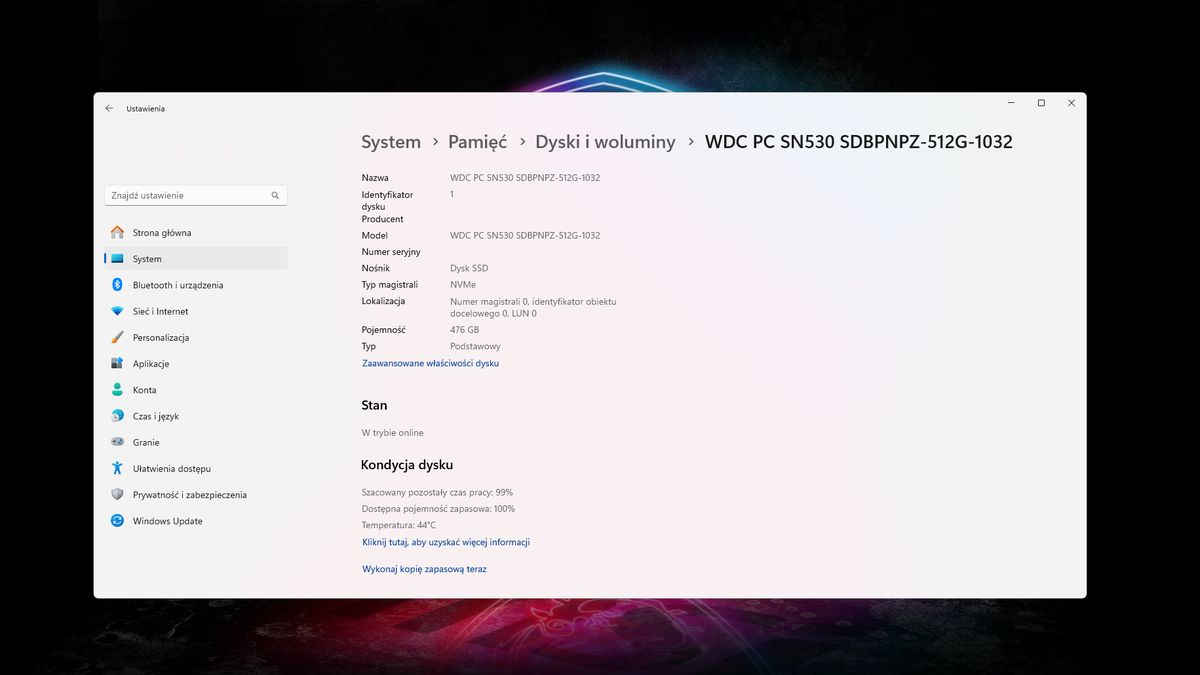Screen dimensions: 1200x675
Task: Open Dyski i woluminy from the breadcrumb
Action: tap(604, 142)
